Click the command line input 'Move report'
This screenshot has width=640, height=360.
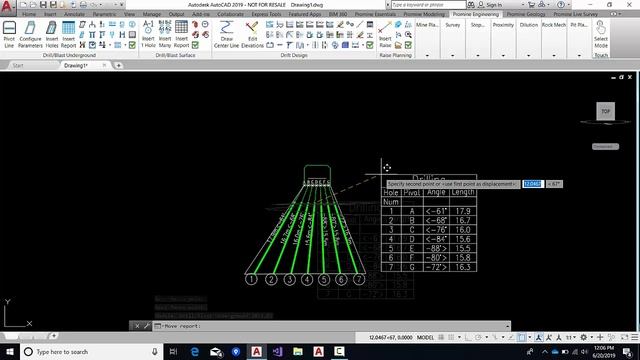pyautogui.click(x=331, y=326)
